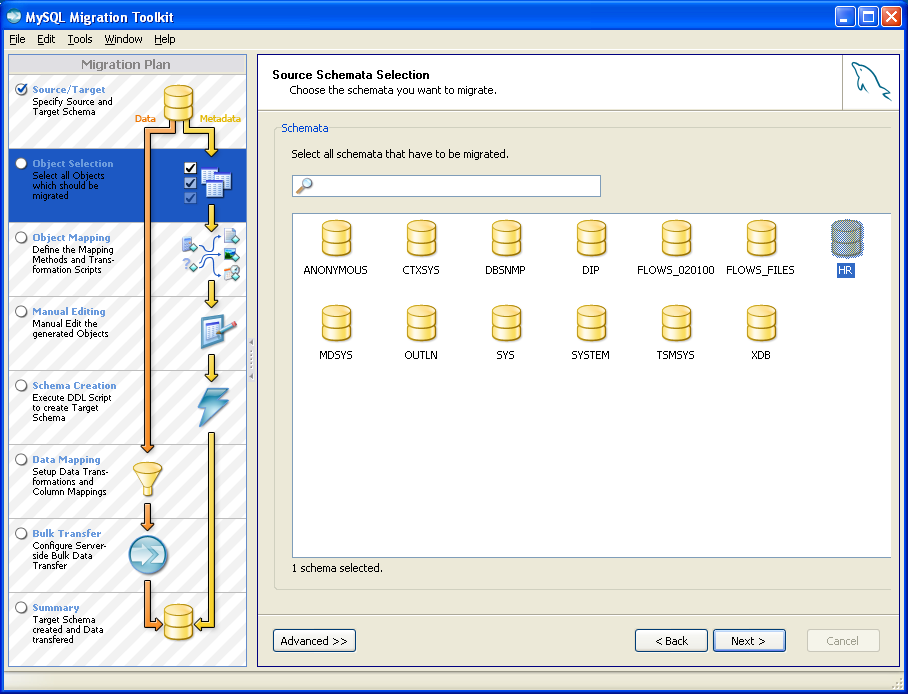Click the Bulk Transfer step title

click(67, 534)
